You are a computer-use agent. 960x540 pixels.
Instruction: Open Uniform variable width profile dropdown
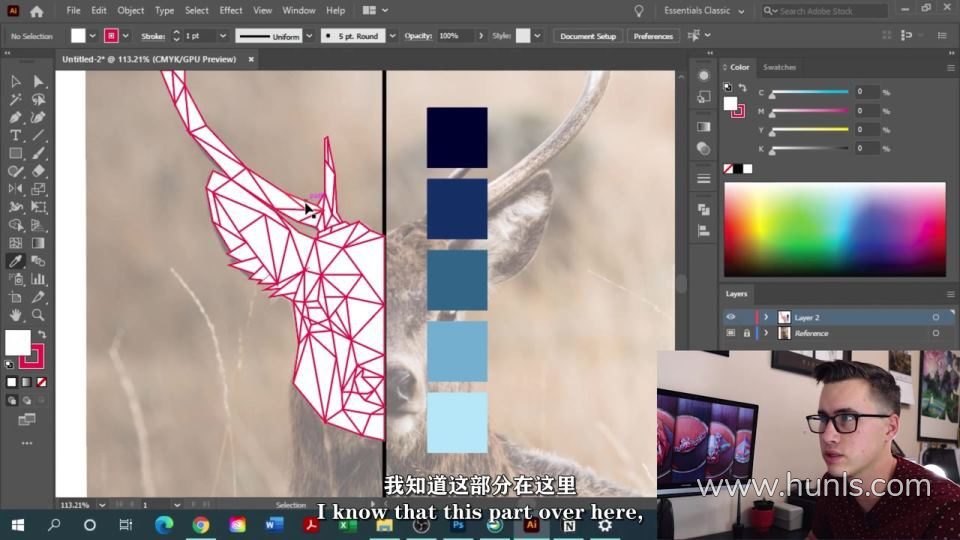pos(309,36)
